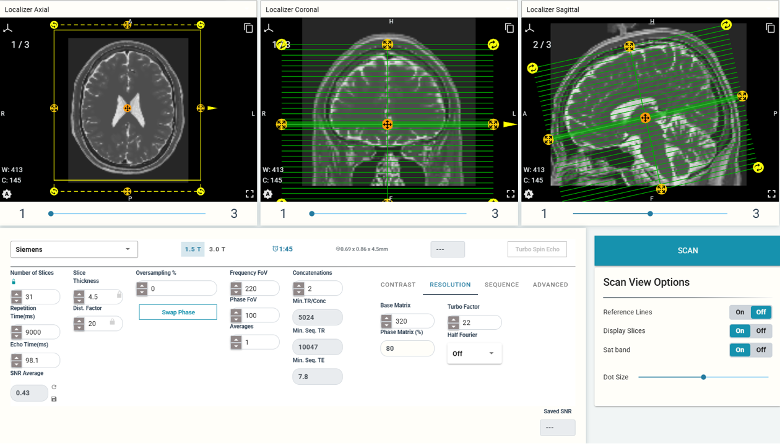Open the Half Fourier dropdown
Screen dimensions: 780x445
[474, 353]
